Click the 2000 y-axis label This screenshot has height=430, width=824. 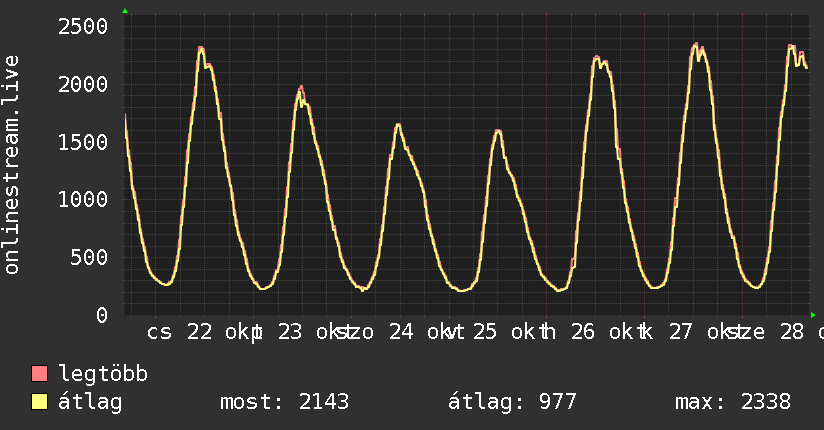83,84
